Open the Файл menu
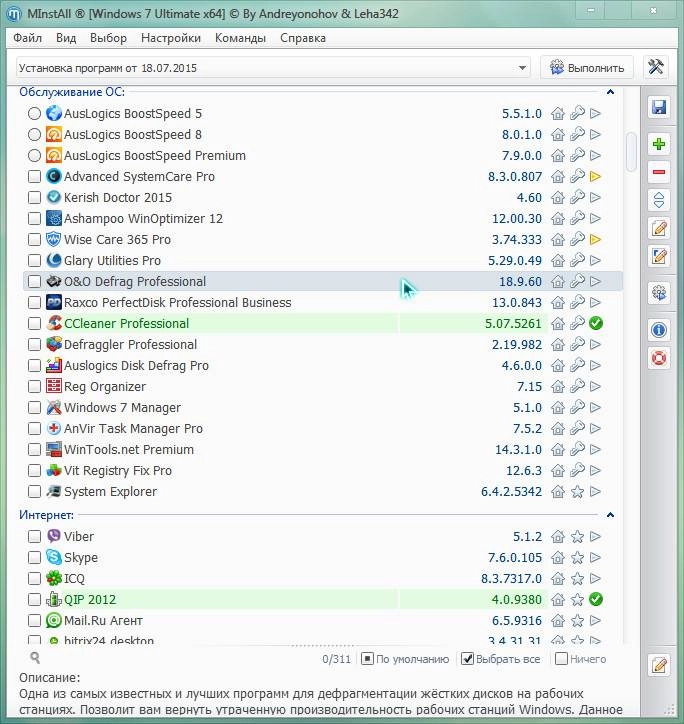684x724 pixels. [27, 38]
